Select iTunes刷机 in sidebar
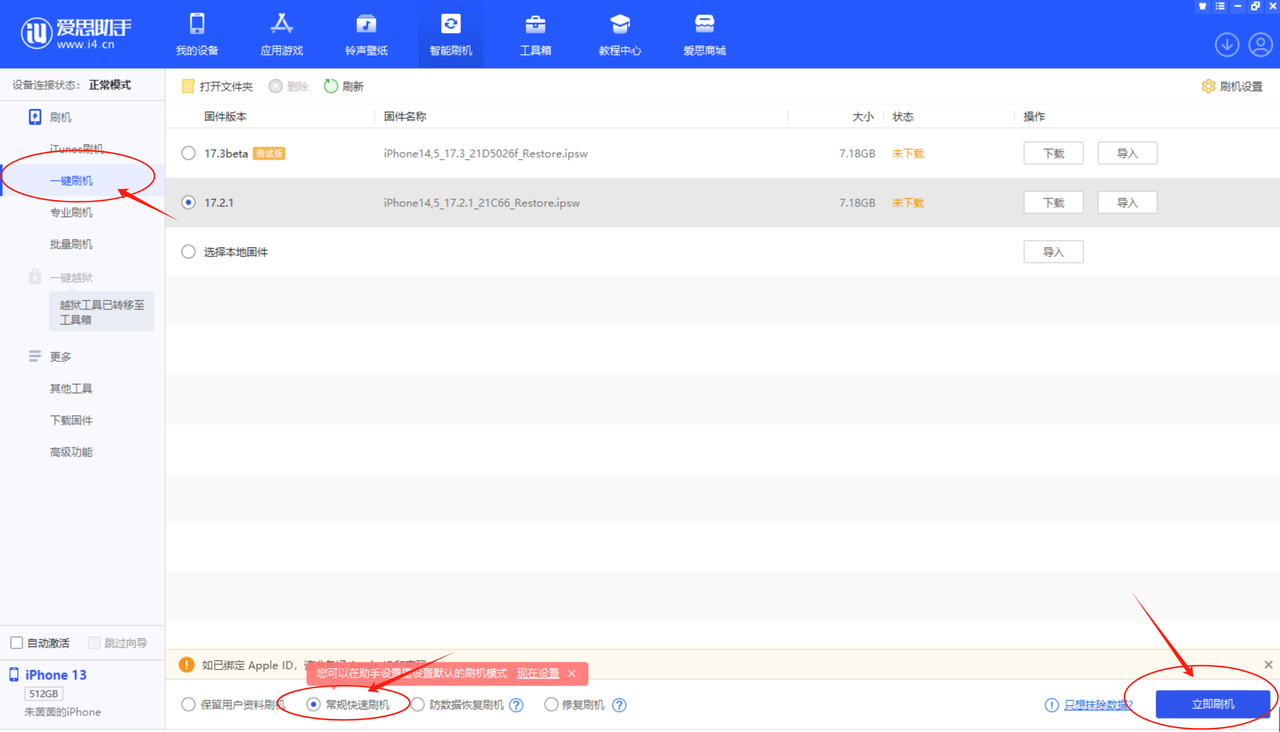 click(77, 149)
